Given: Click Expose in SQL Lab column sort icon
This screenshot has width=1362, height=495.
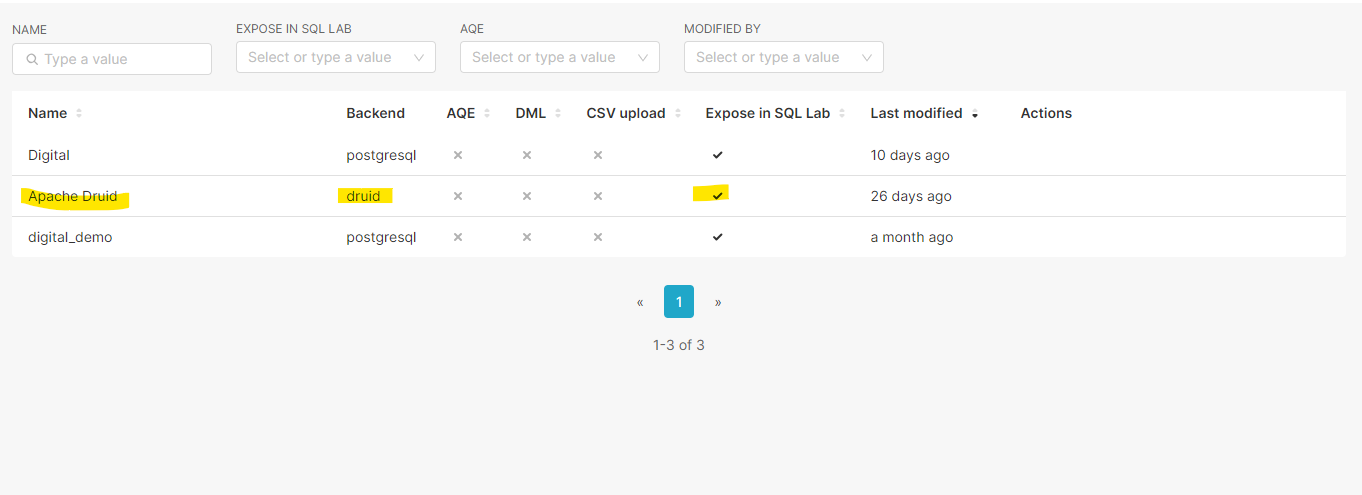Looking at the screenshot, I should click(843, 114).
